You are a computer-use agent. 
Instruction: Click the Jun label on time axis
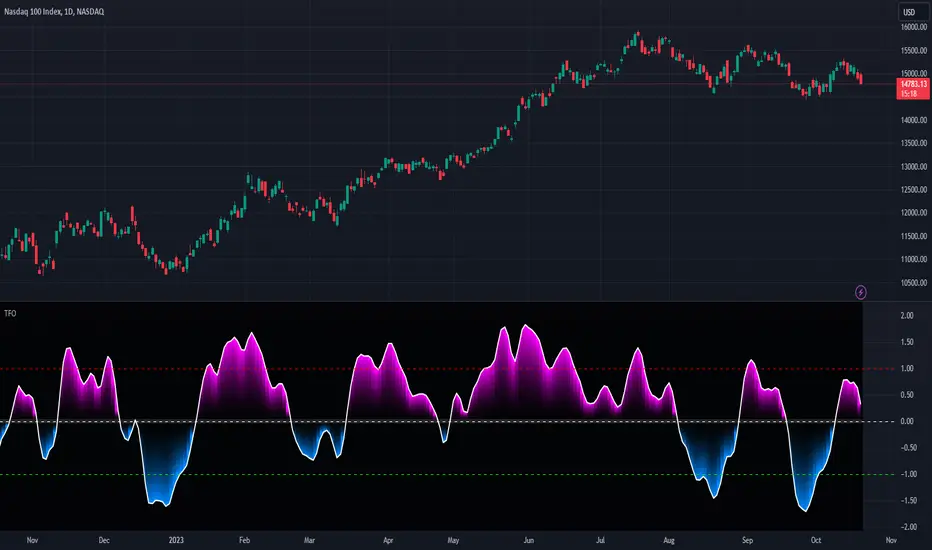(529, 538)
